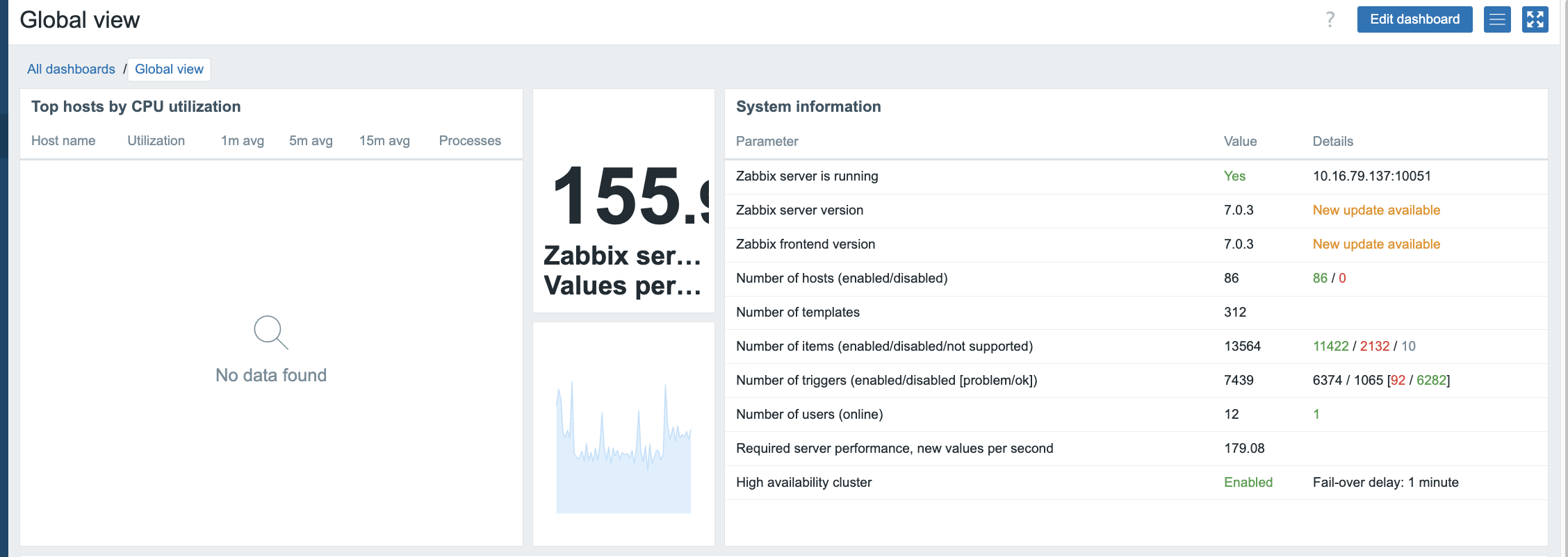Open the help question mark icon
1568x557 pixels.
click(x=1330, y=19)
